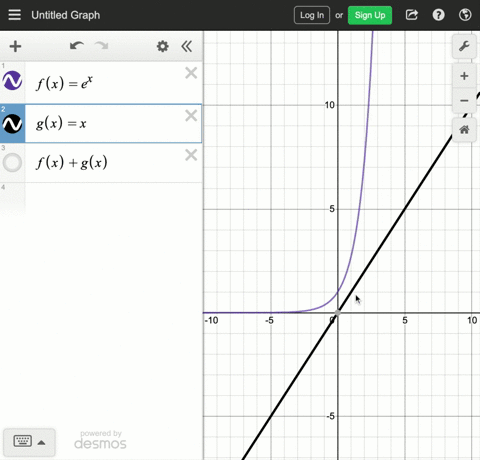Open Graph Settings wrench
Screen dimensions: 480x460
click(464, 46)
